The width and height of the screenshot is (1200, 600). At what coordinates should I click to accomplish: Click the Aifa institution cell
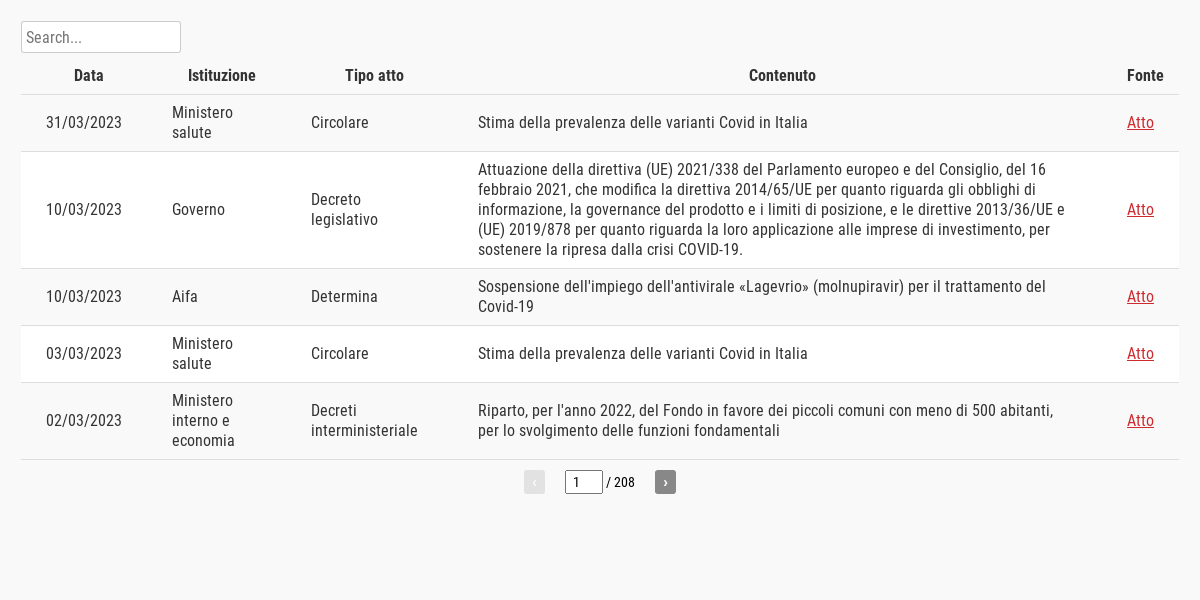click(x=185, y=297)
